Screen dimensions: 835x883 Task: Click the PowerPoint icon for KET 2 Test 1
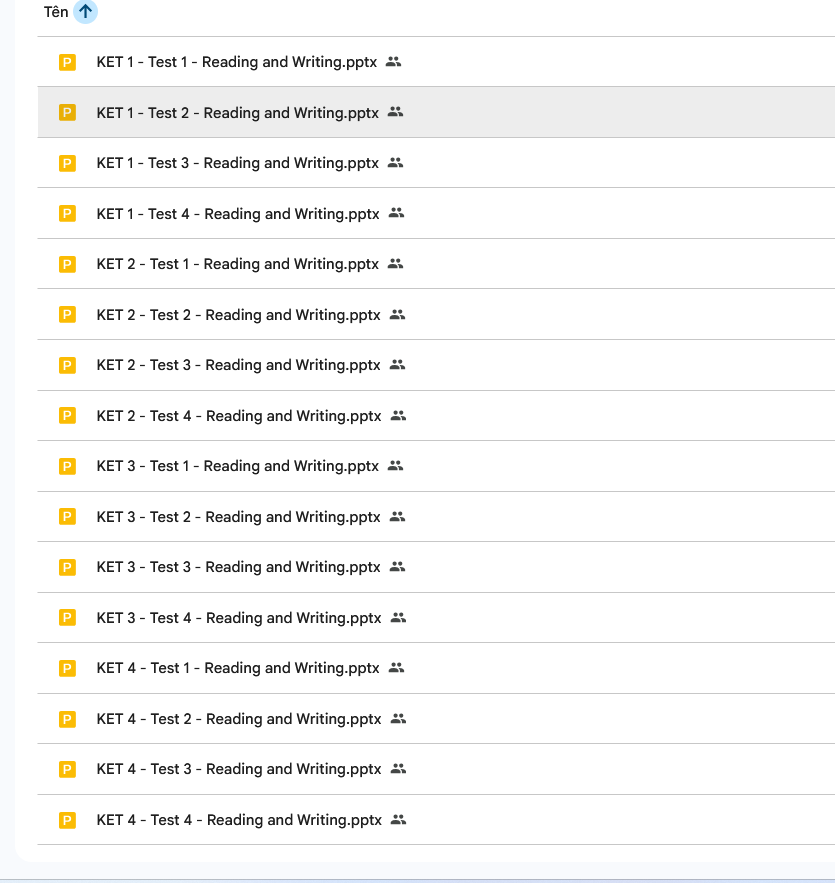(68, 264)
